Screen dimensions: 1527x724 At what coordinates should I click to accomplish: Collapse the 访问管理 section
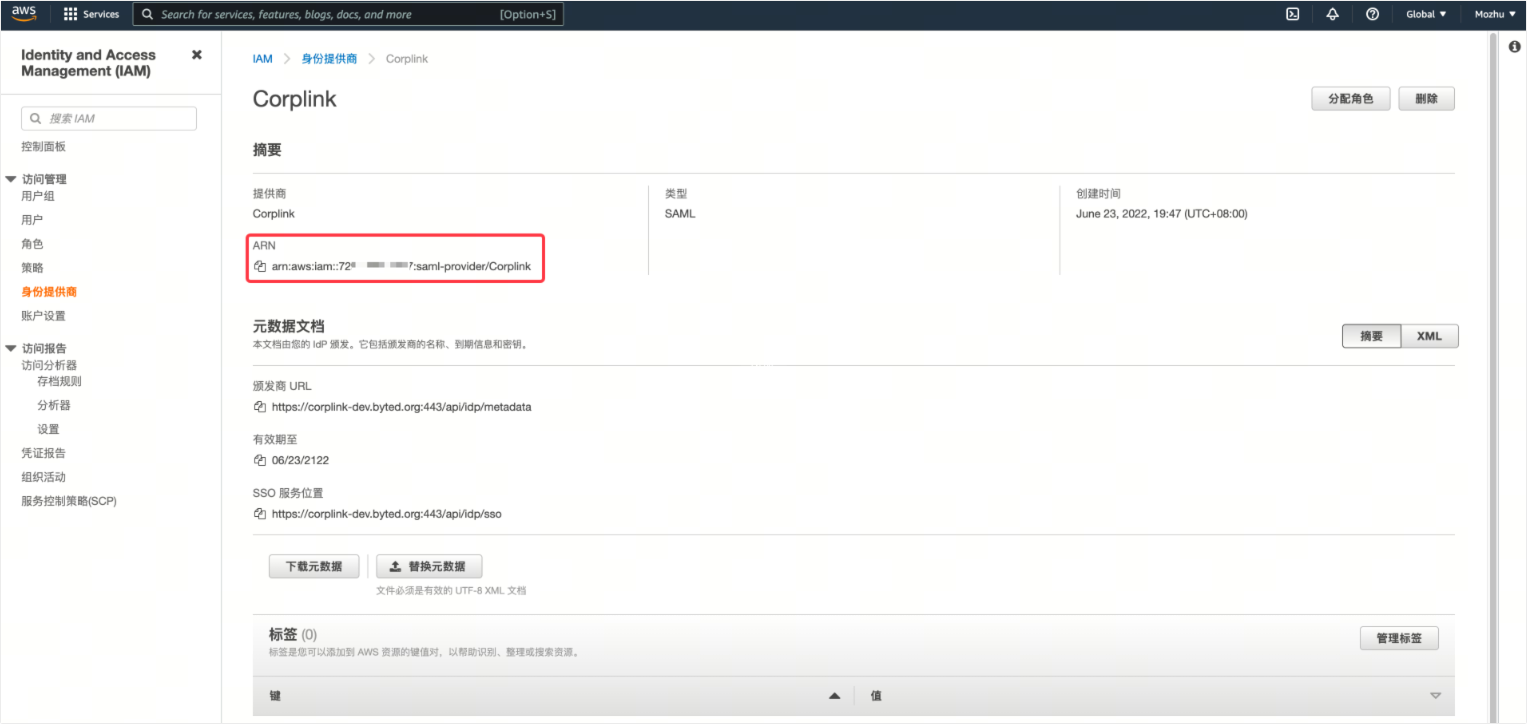[11, 179]
